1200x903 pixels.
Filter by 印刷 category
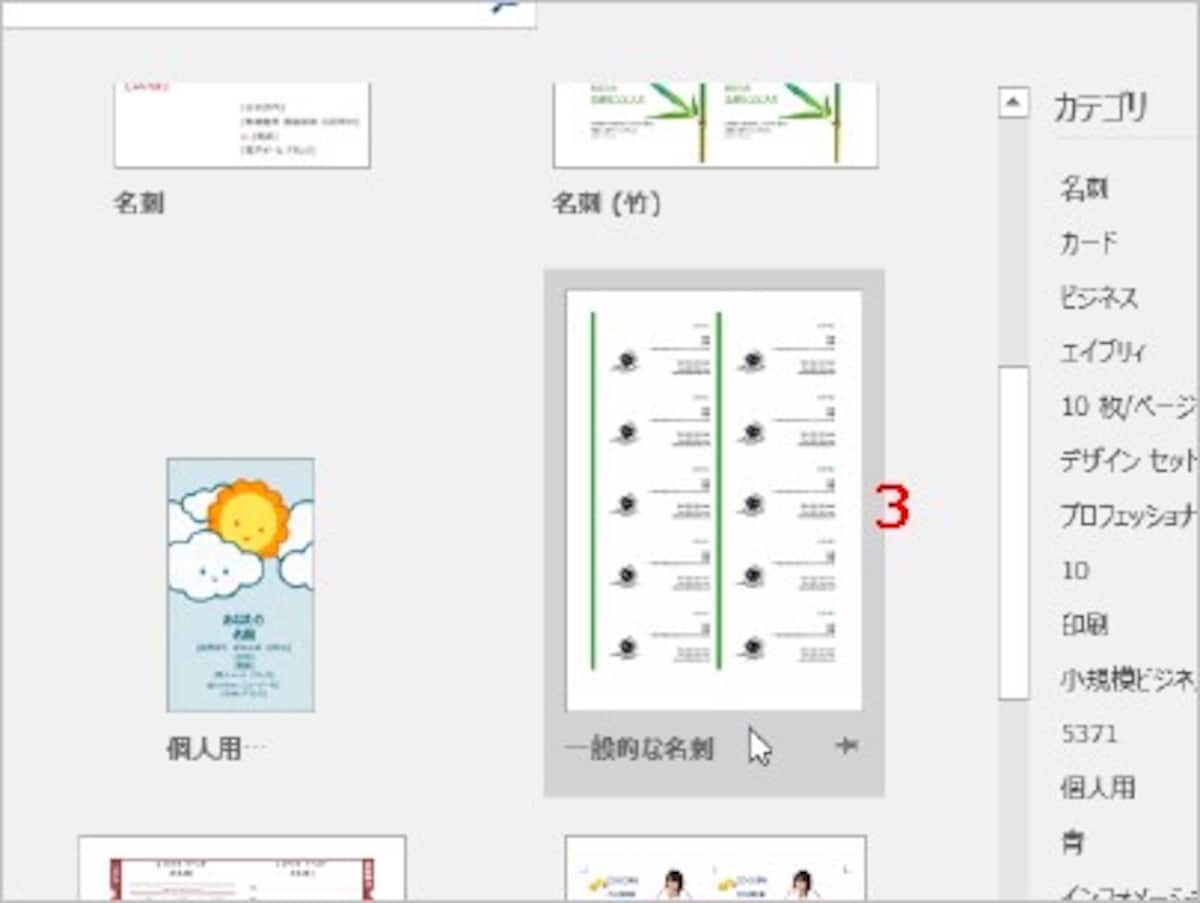pos(1085,626)
